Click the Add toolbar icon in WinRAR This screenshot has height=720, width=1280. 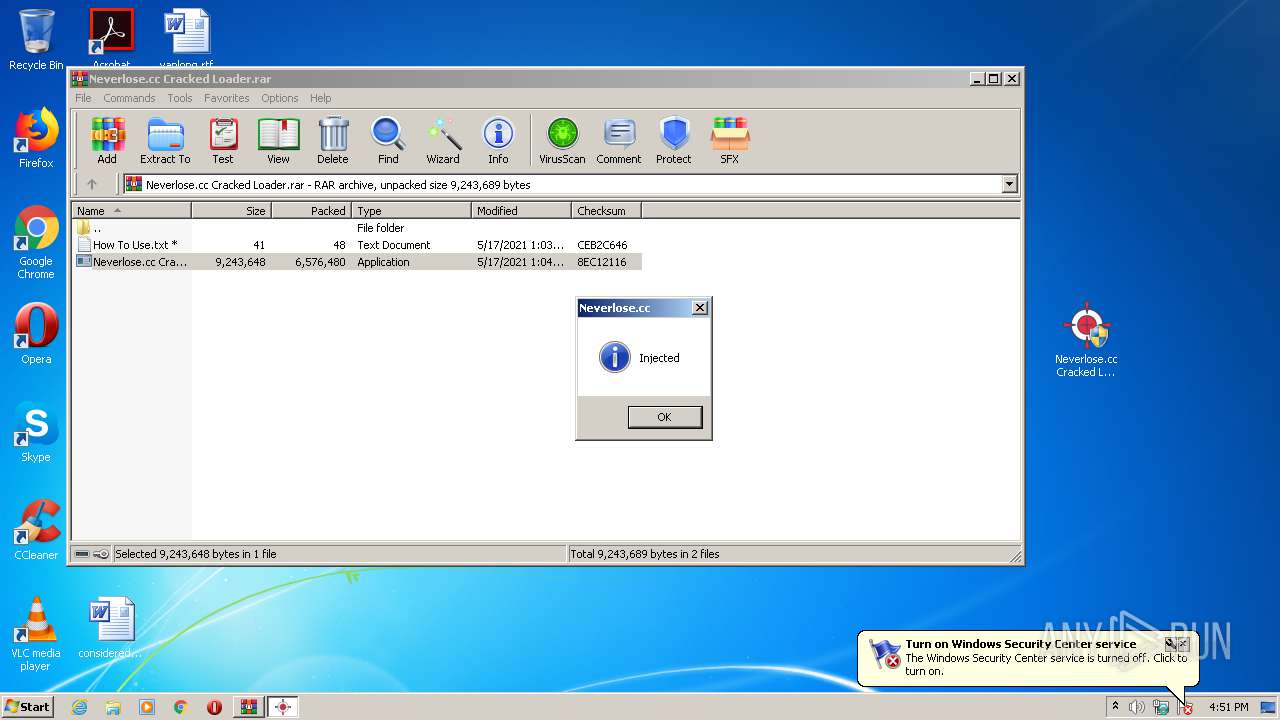tap(107, 141)
